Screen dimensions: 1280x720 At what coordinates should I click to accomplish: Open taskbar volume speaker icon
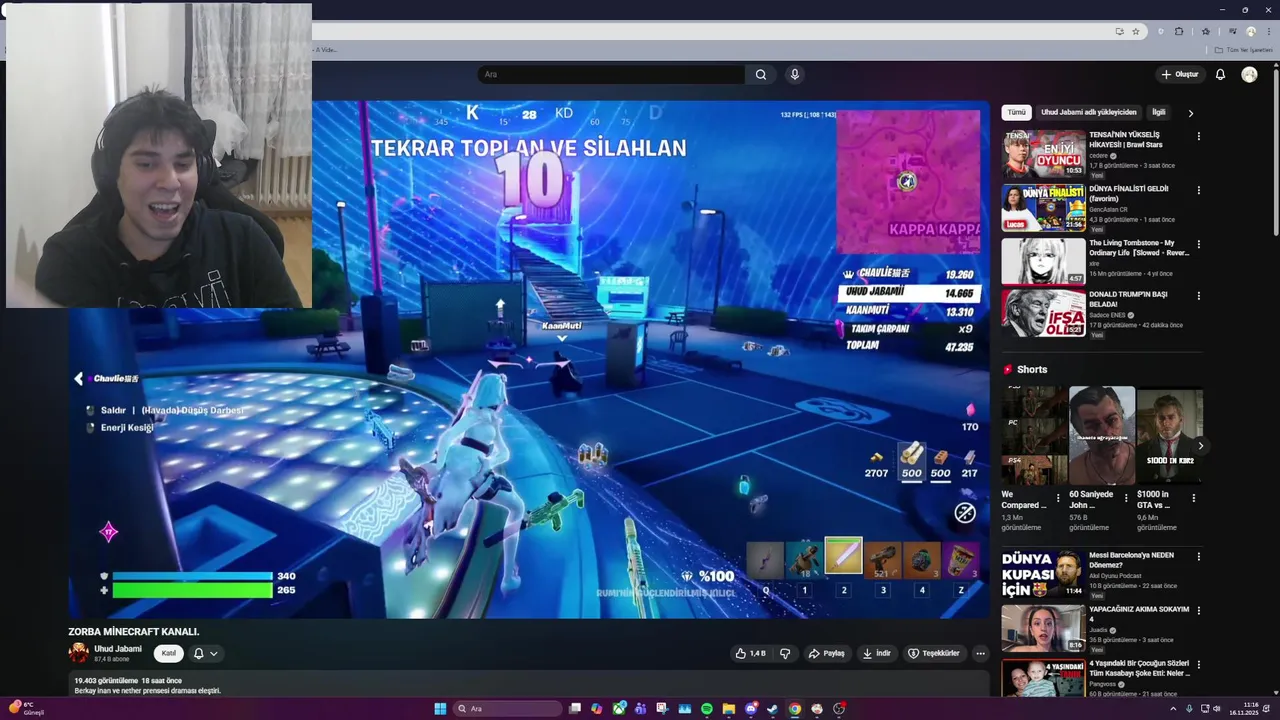(x=1217, y=708)
